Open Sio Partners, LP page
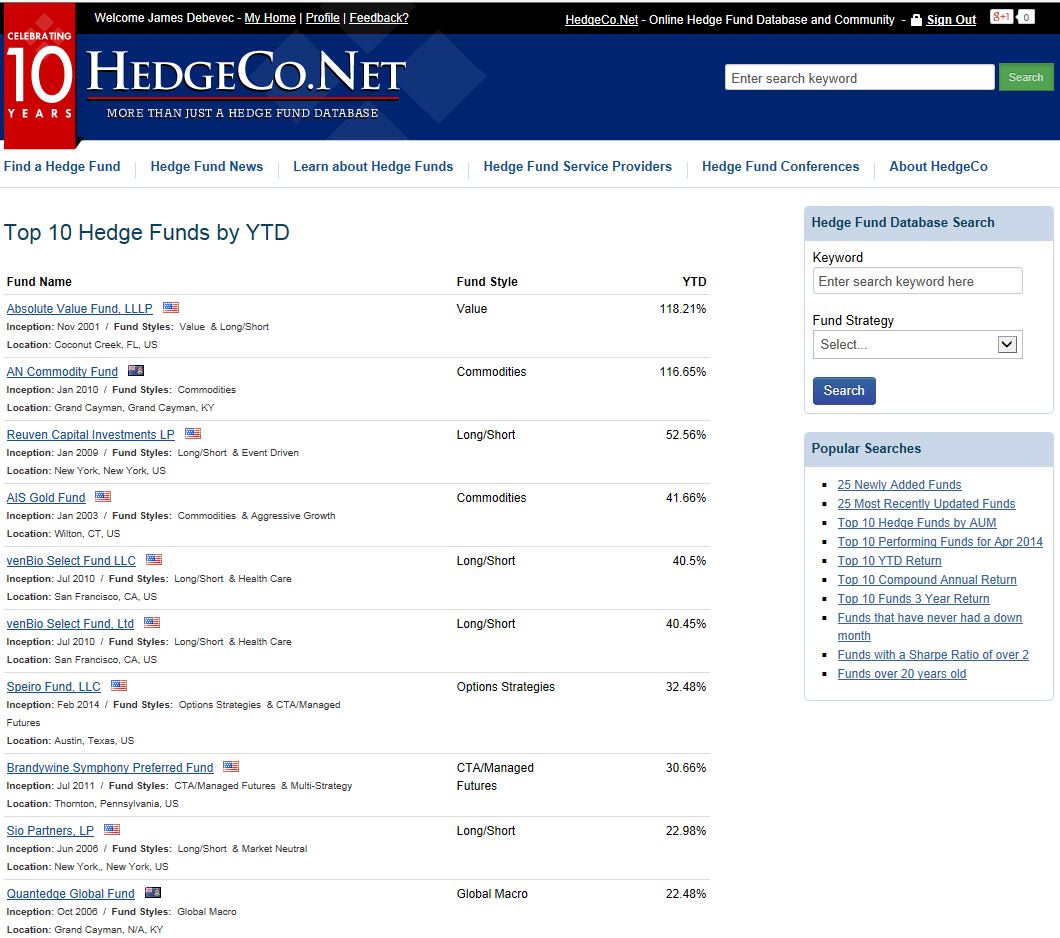 [x=50, y=831]
